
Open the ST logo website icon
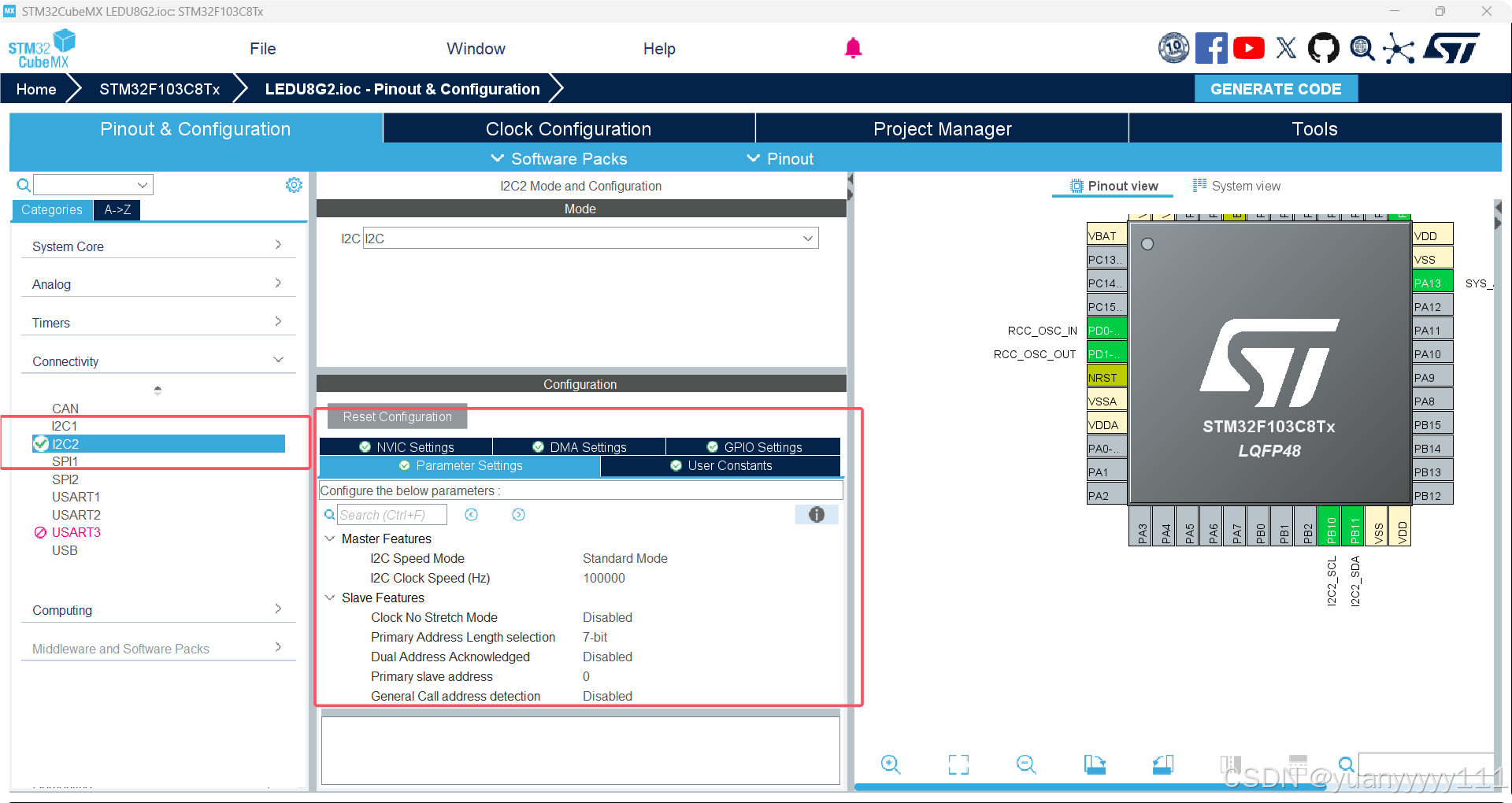point(1451,48)
